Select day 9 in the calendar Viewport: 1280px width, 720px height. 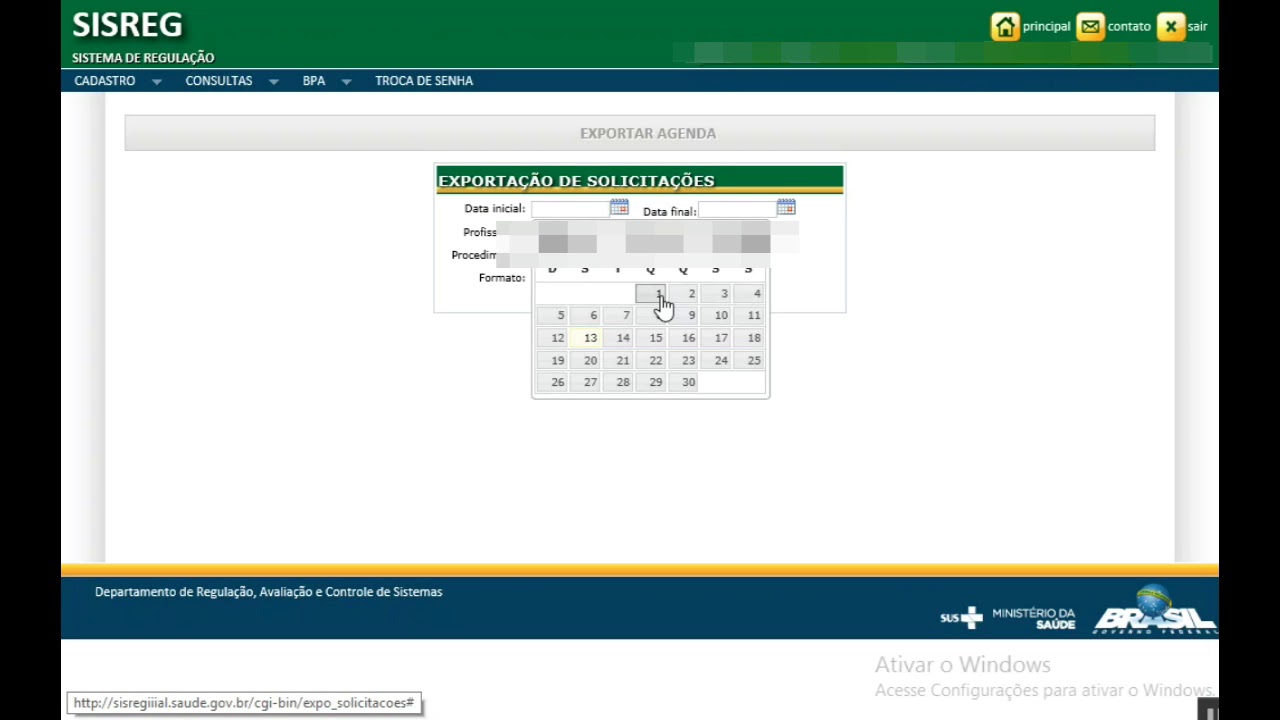point(683,315)
